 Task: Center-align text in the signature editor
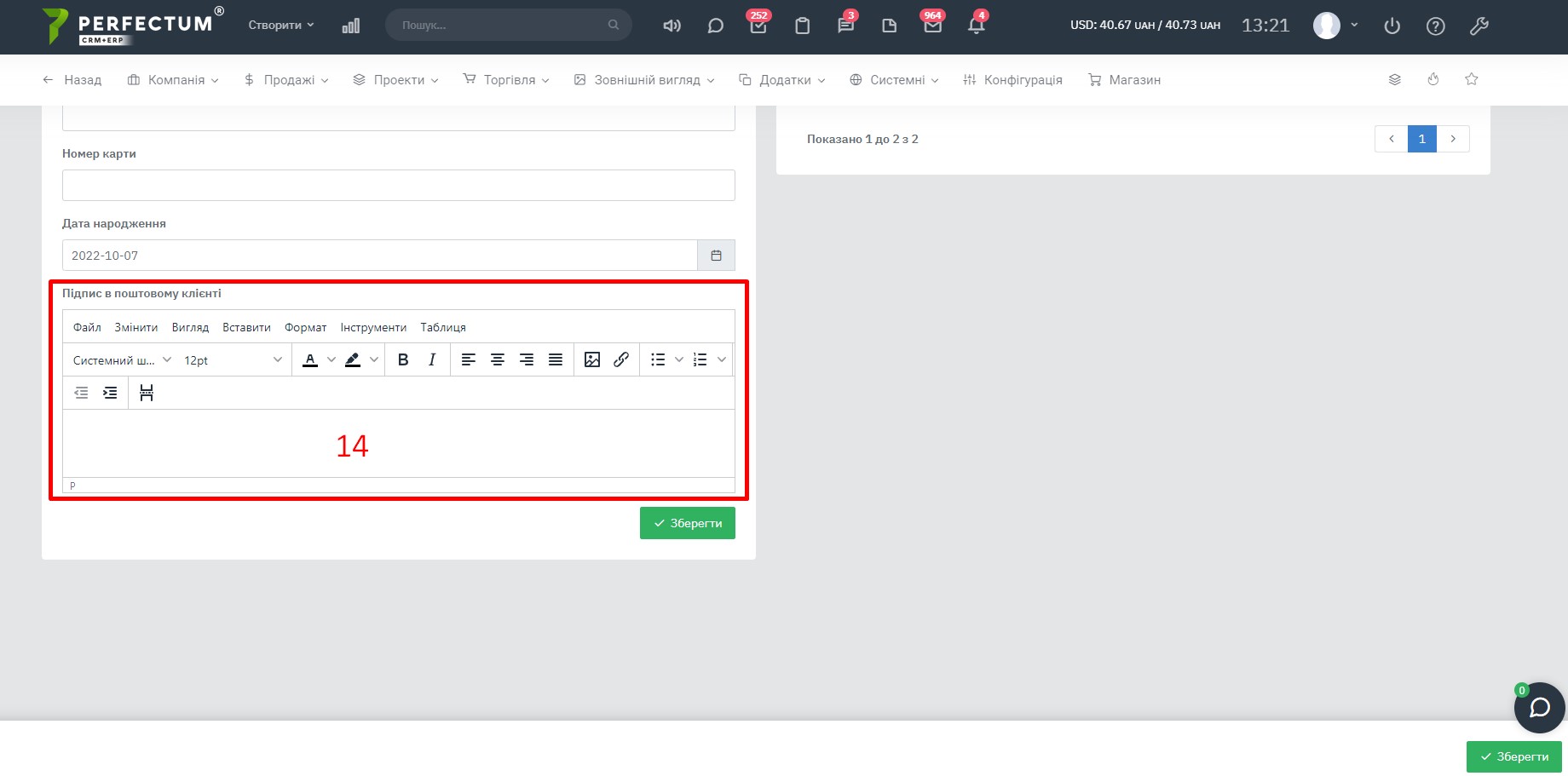point(498,359)
